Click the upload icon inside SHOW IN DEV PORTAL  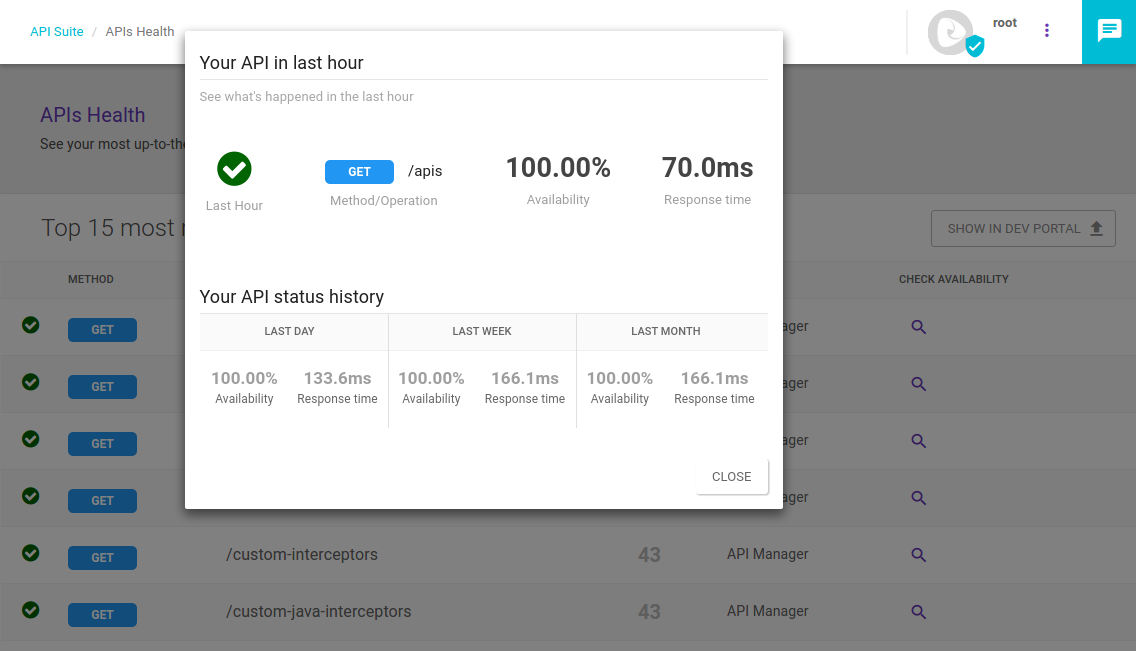1098,227
